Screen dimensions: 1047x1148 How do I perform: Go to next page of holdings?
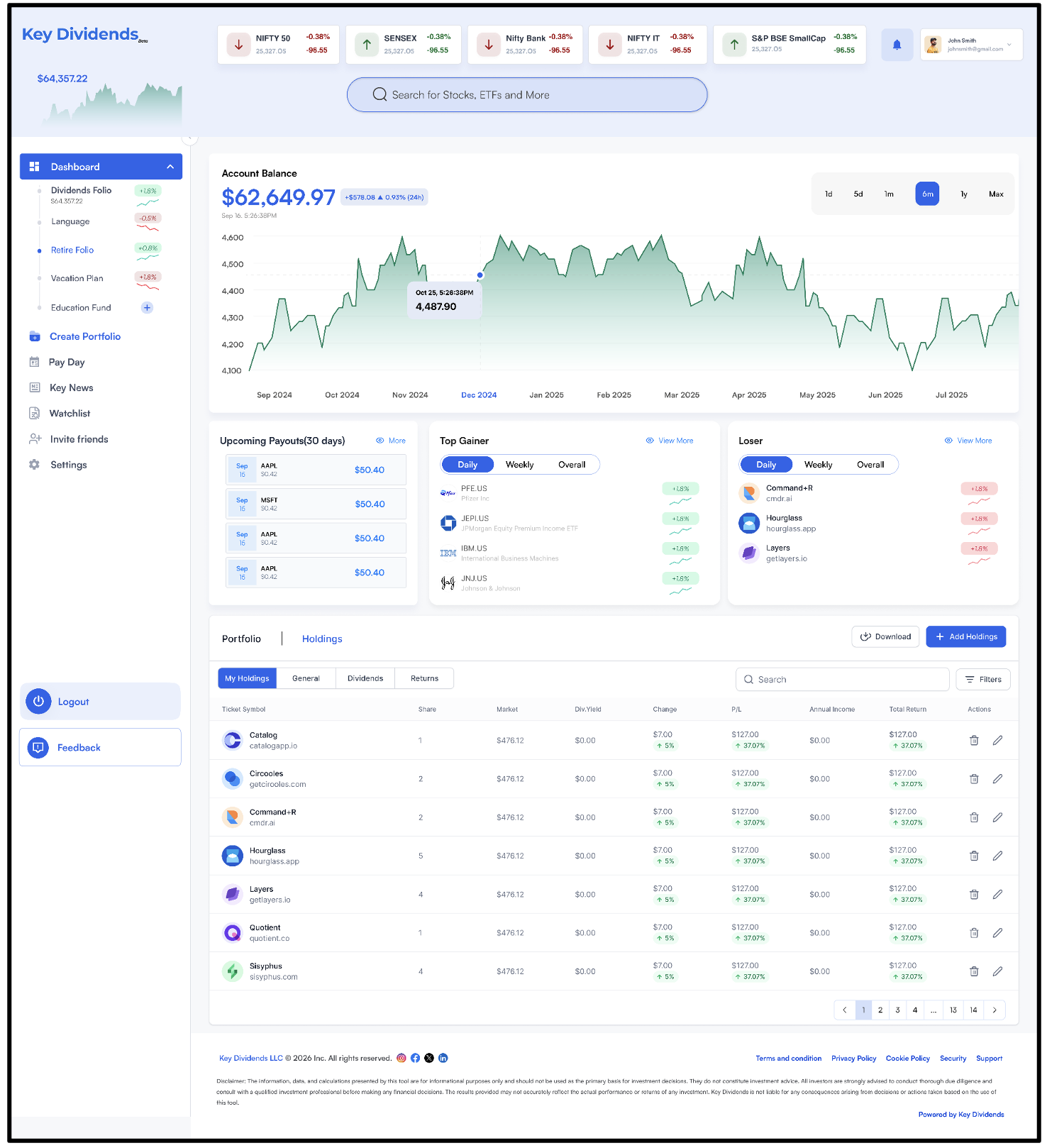[x=995, y=1010]
